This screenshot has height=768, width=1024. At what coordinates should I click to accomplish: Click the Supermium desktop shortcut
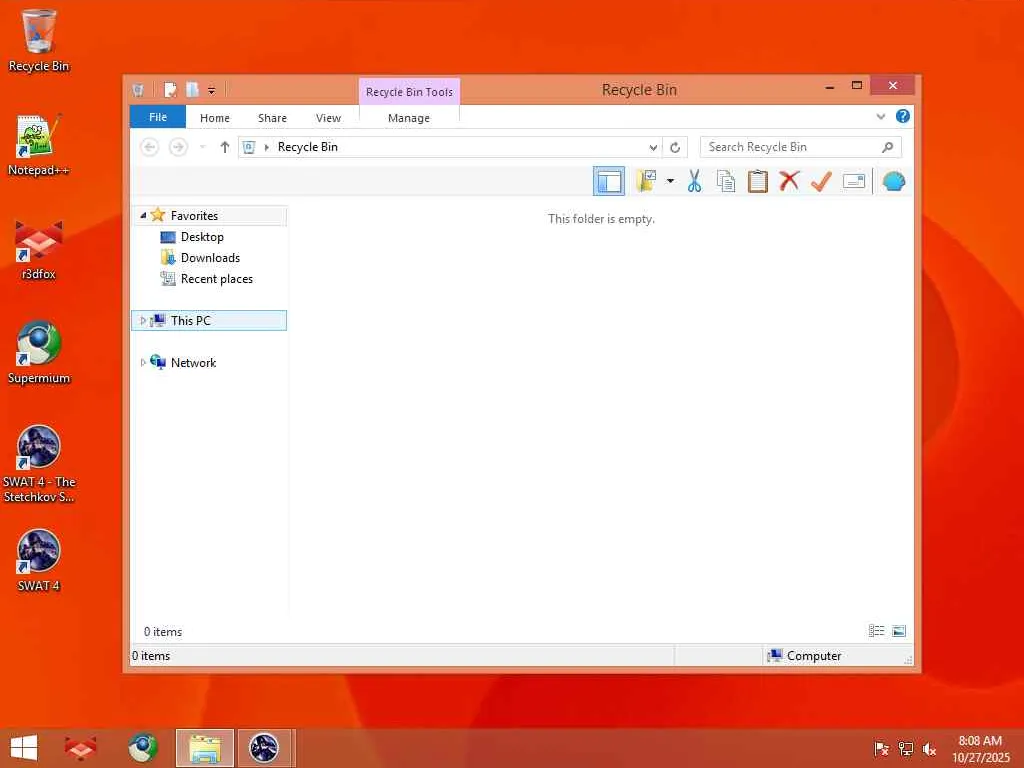(x=39, y=353)
